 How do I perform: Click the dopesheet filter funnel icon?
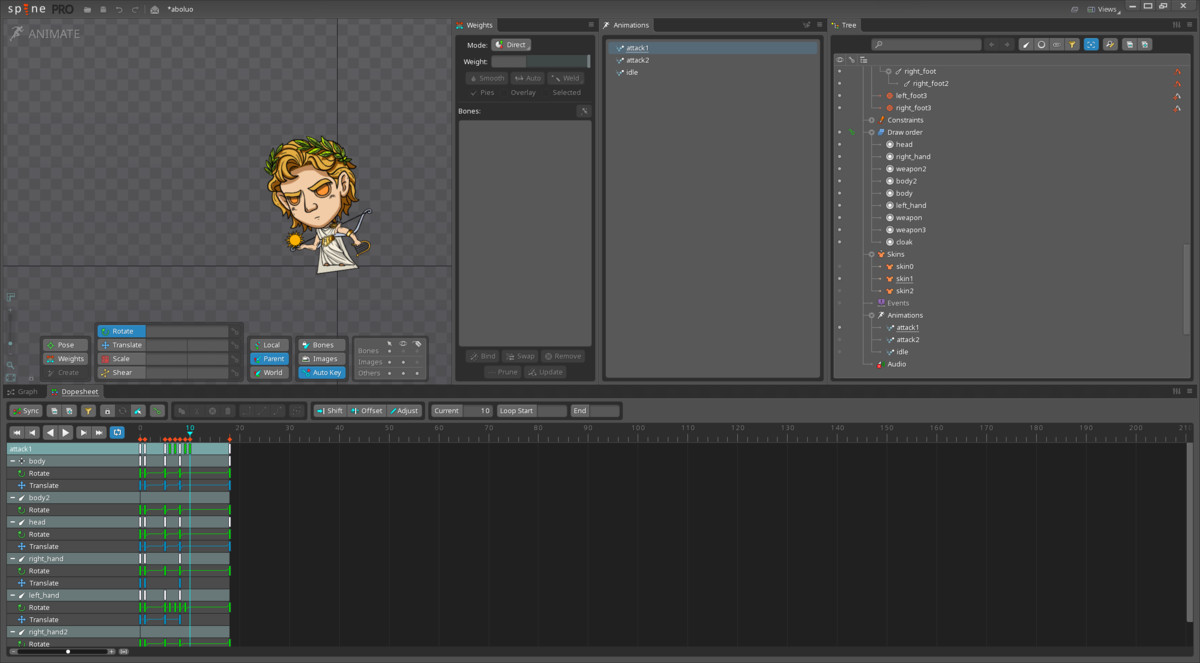point(88,411)
